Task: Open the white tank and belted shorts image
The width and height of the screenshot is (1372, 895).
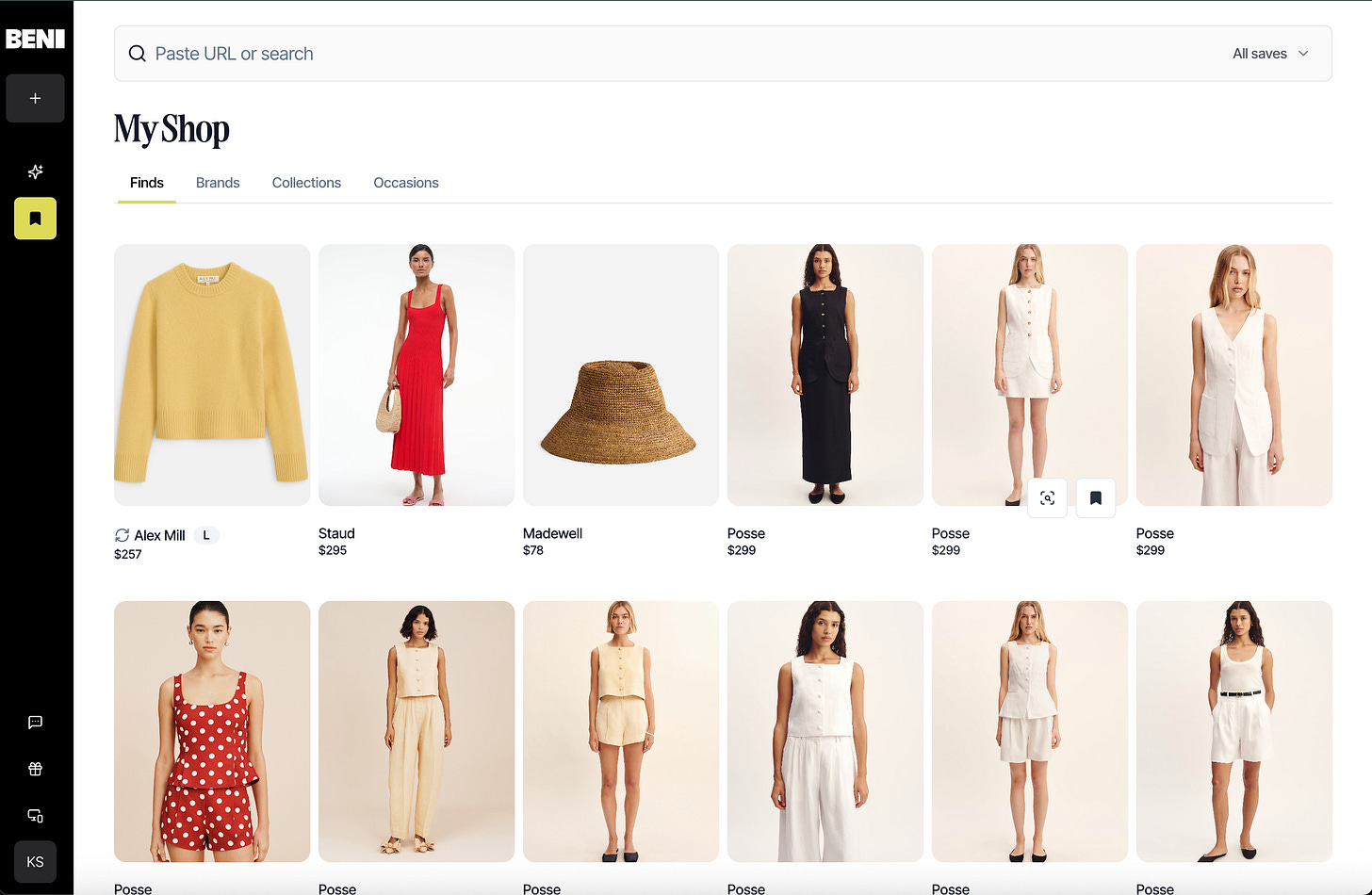Action: (1234, 731)
